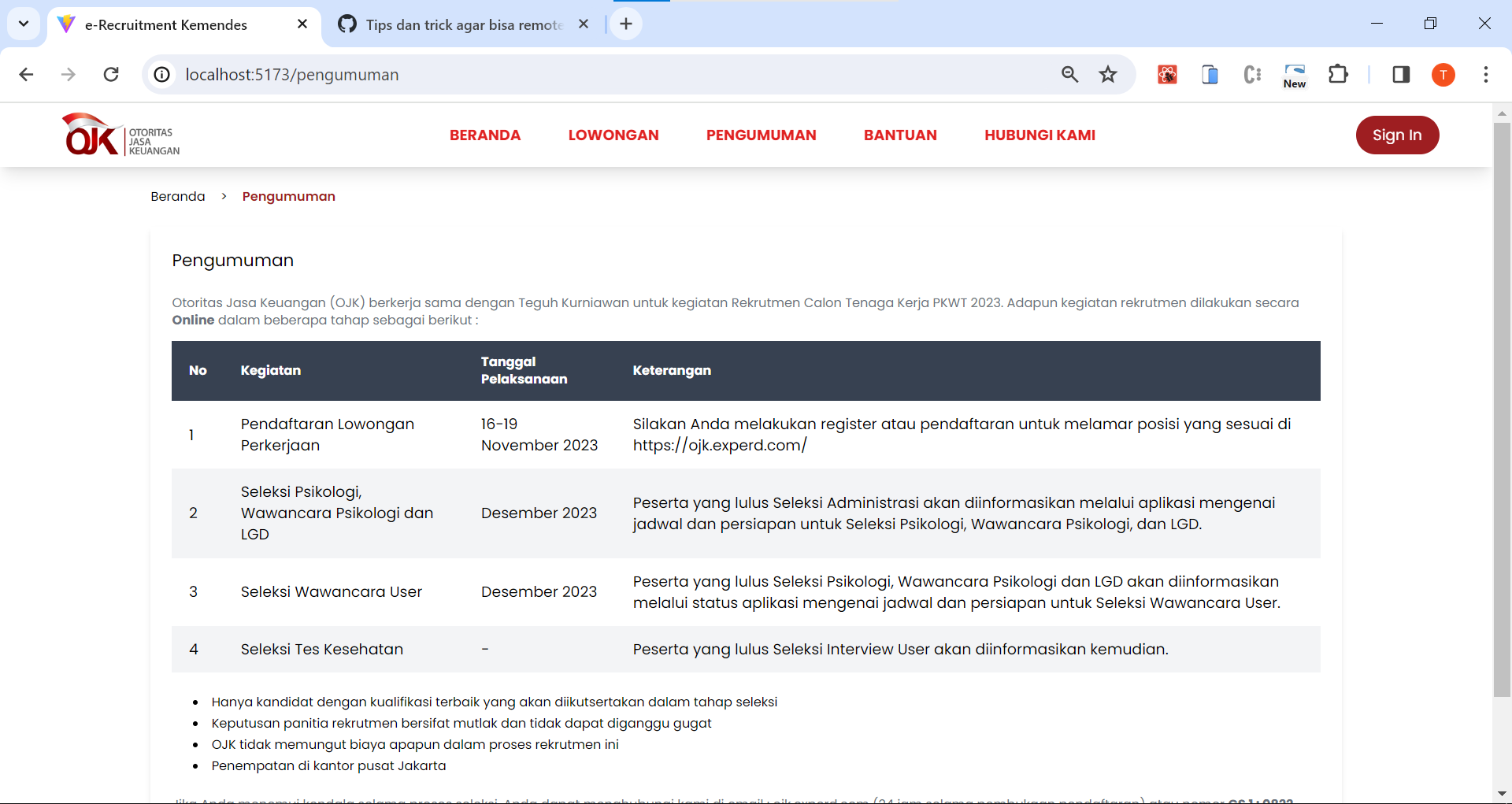Click the Penempatan di kantor pusat Jakarta bullet

pyautogui.click(x=328, y=765)
